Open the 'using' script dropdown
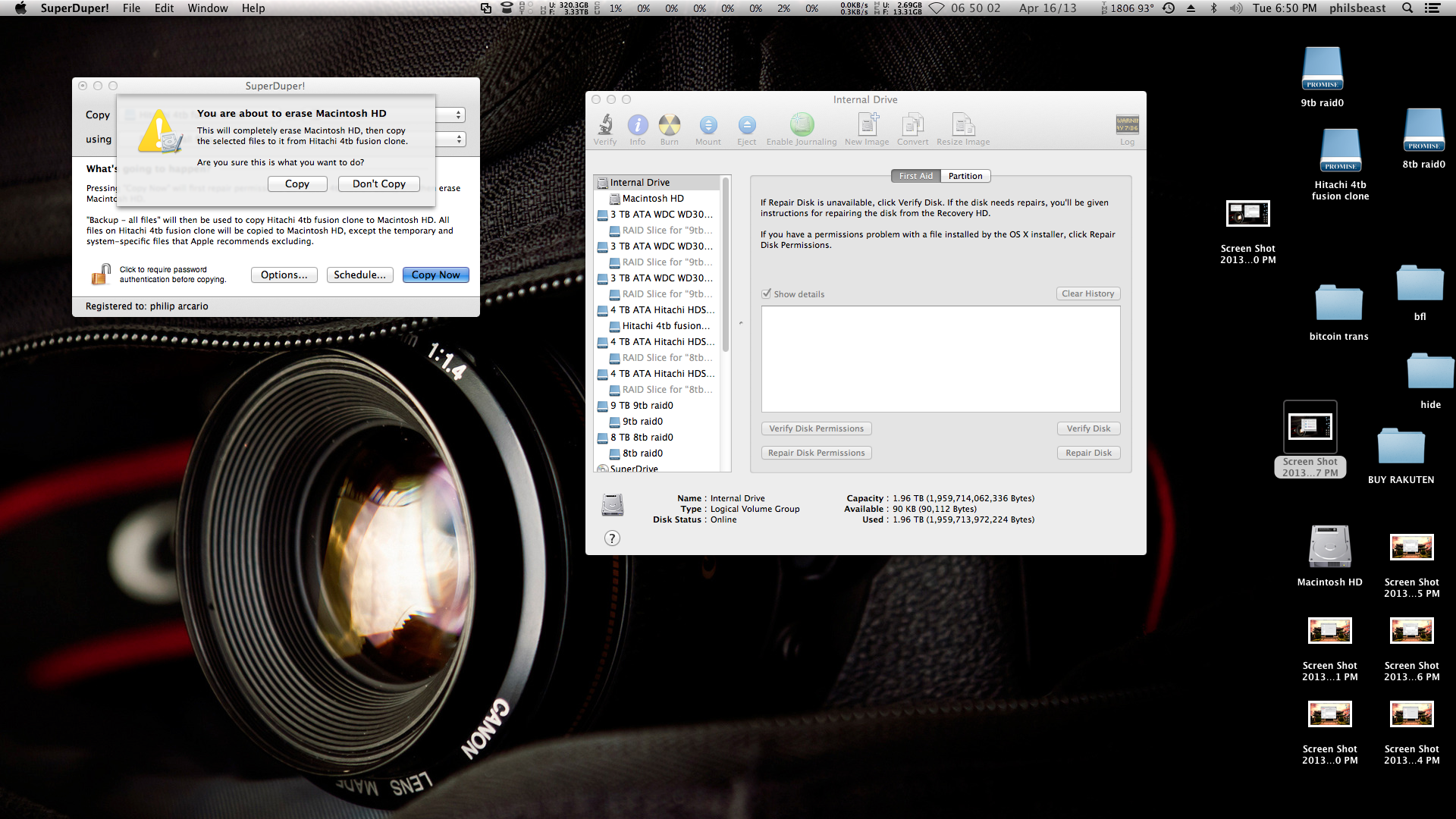1456x819 pixels. pos(450,140)
